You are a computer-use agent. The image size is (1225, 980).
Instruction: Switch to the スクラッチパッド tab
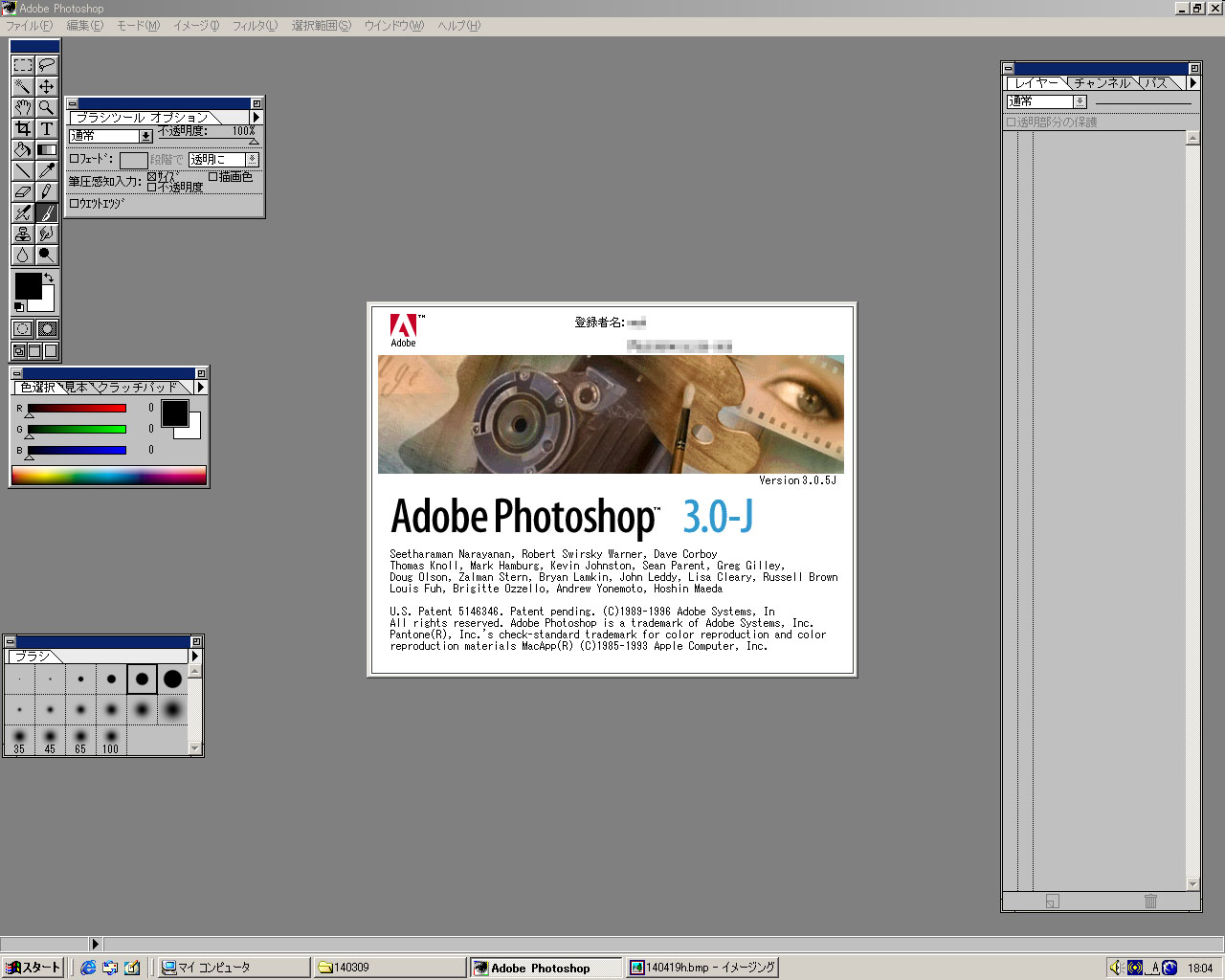tap(140, 388)
